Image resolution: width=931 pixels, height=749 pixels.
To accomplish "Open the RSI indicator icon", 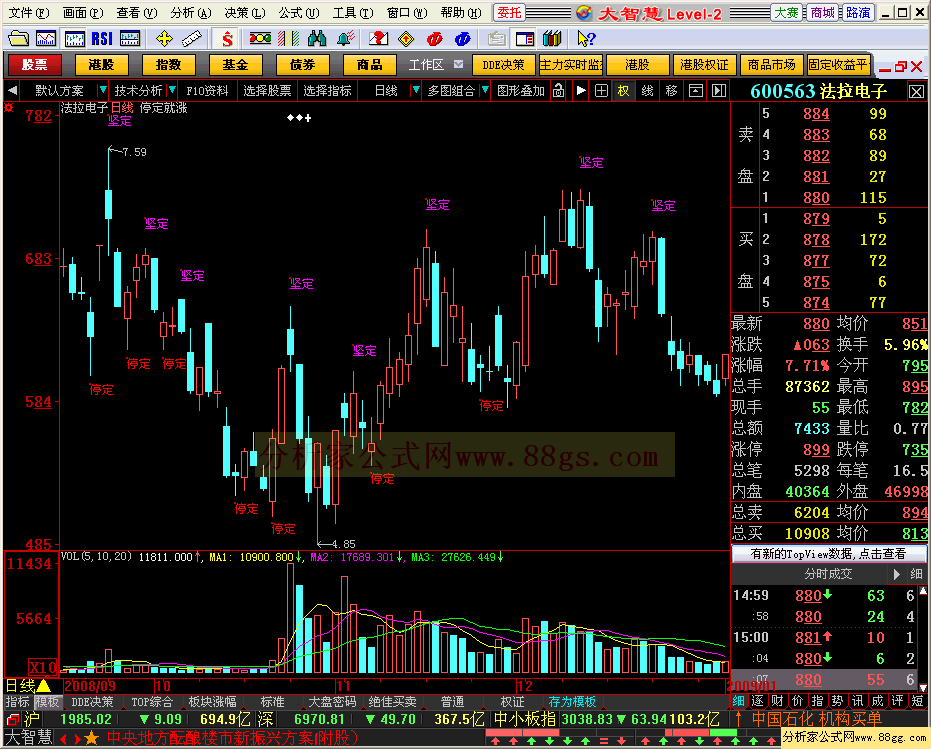I will point(102,39).
